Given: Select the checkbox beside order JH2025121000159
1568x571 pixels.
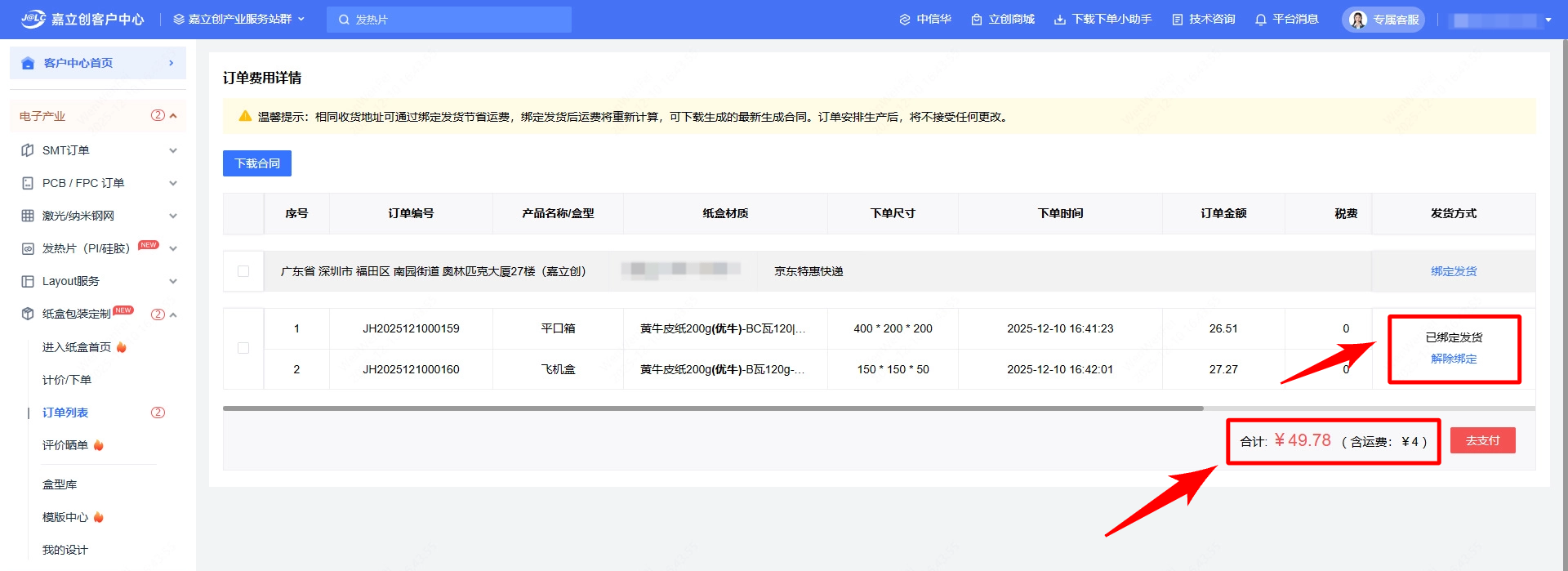Looking at the screenshot, I should click(243, 348).
